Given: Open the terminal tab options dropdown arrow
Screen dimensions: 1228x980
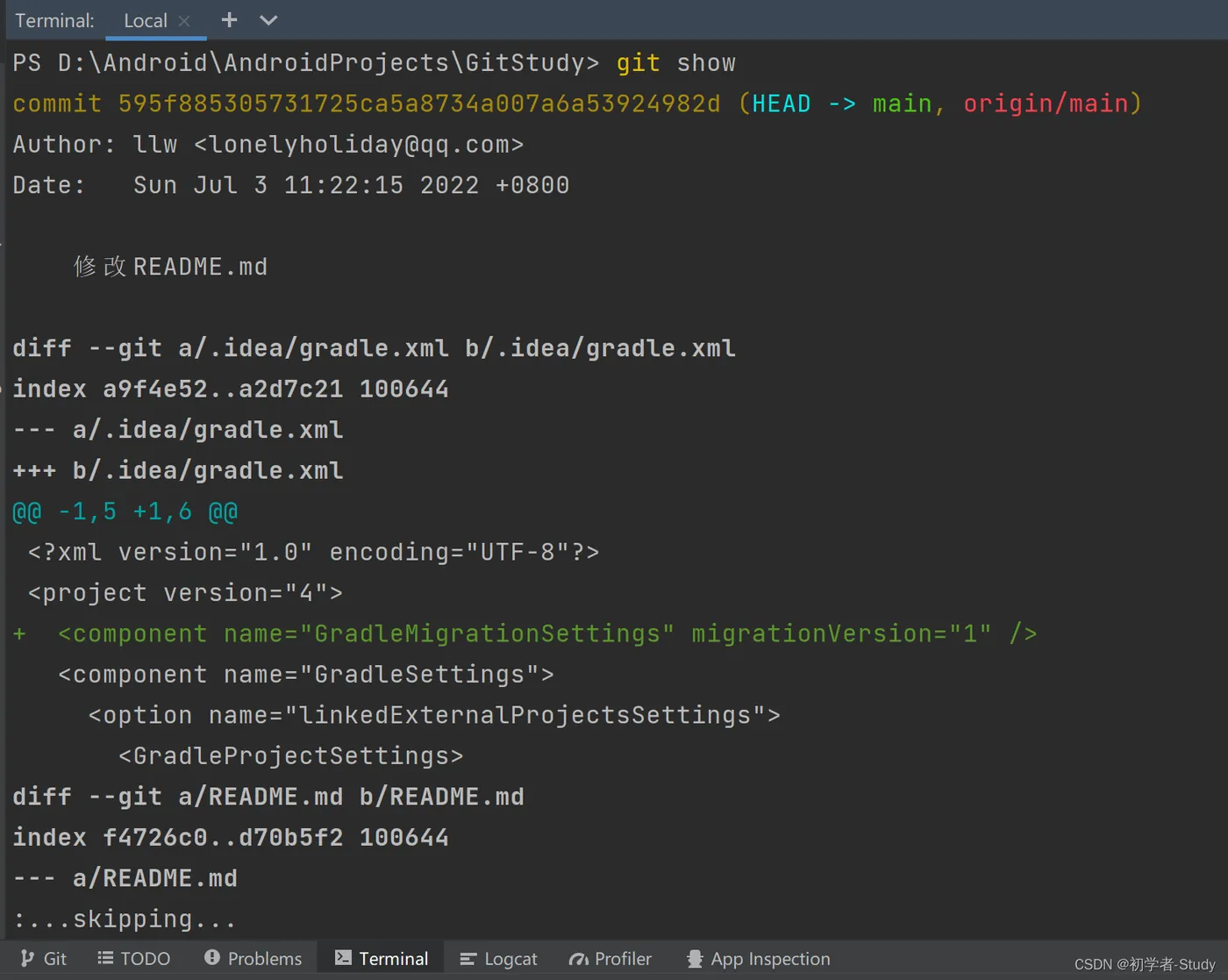Looking at the screenshot, I should [268, 20].
